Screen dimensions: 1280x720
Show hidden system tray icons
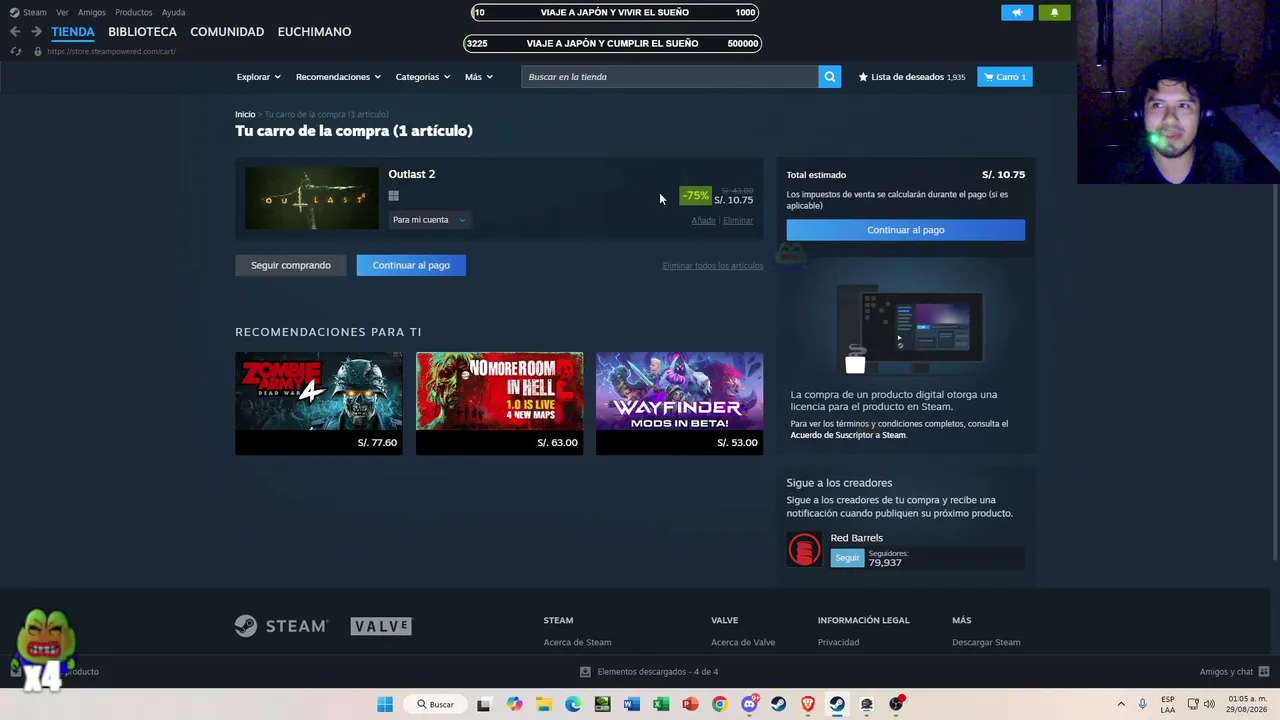(1121, 704)
